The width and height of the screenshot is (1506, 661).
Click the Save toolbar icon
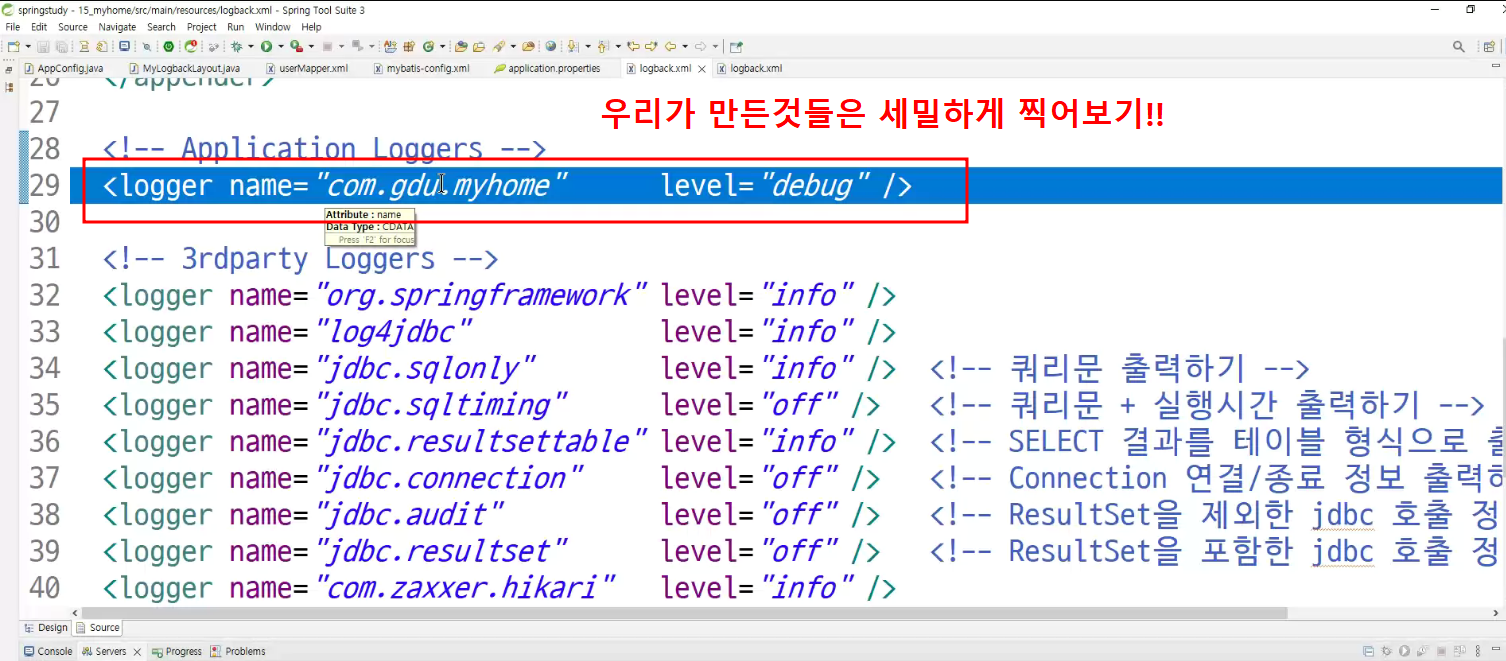tap(43, 46)
